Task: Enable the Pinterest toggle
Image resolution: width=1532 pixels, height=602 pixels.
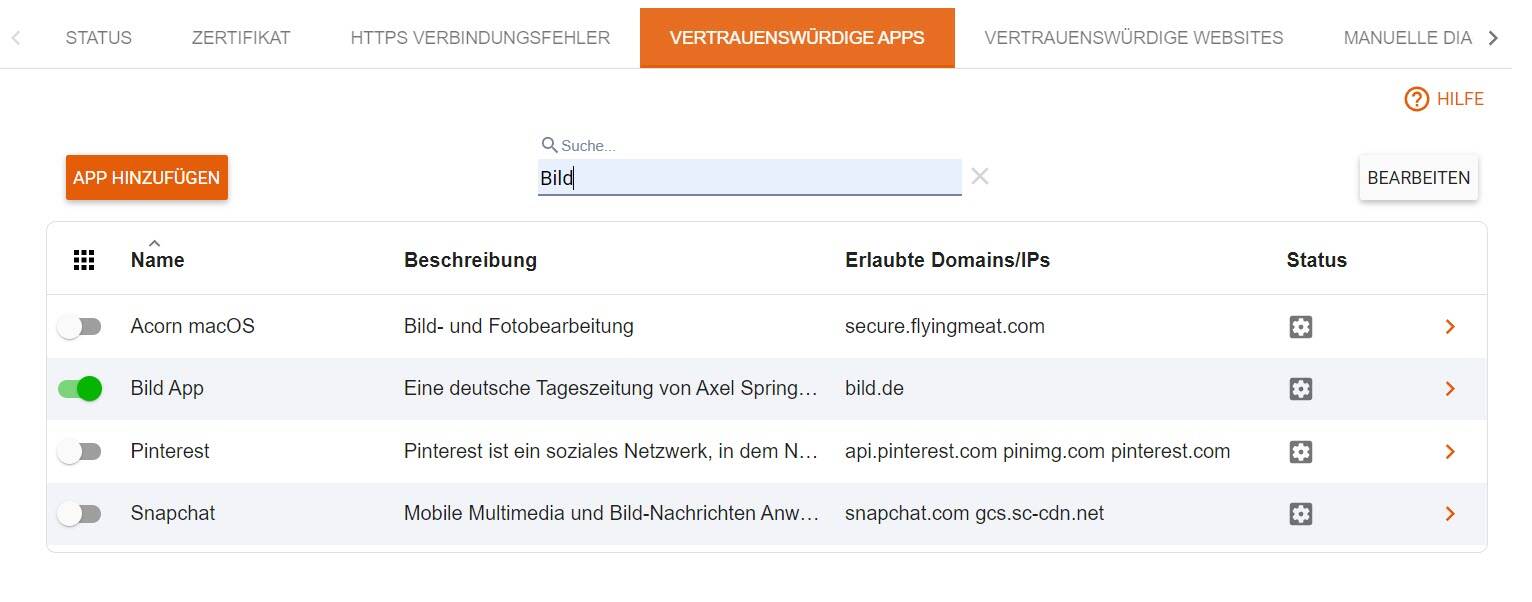Action: [79, 452]
